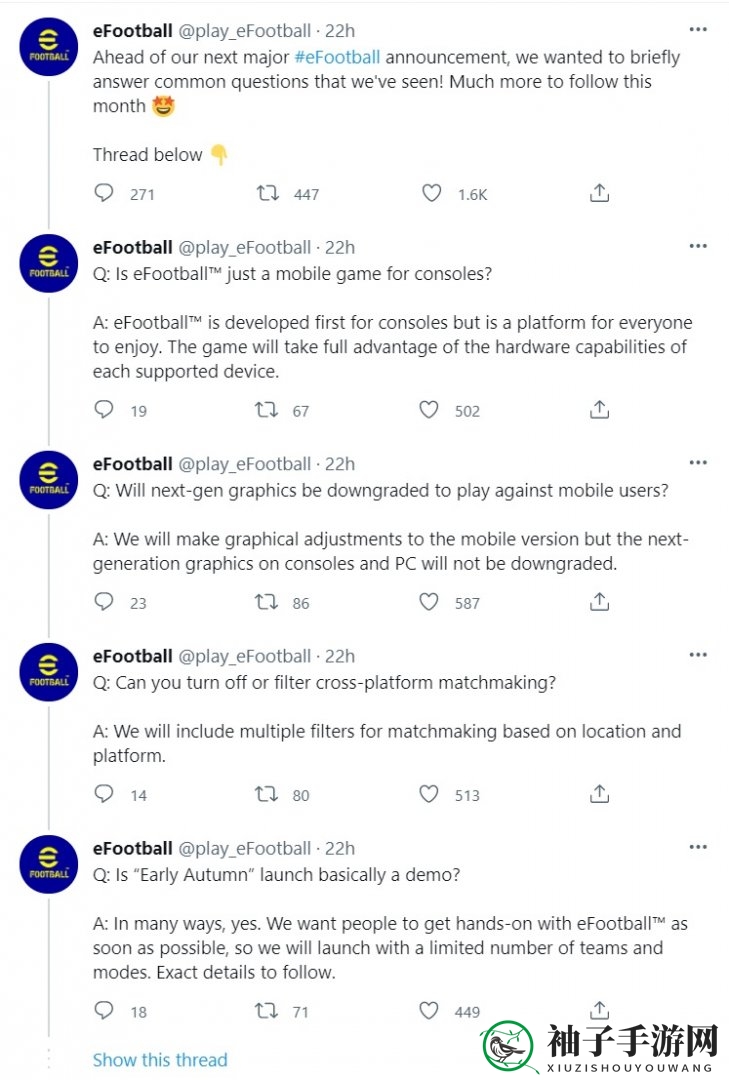The height and width of the screenshot is (1080, 729).
Task: Open the eFootball avatar on the first tweet
Action: [48, 47]
